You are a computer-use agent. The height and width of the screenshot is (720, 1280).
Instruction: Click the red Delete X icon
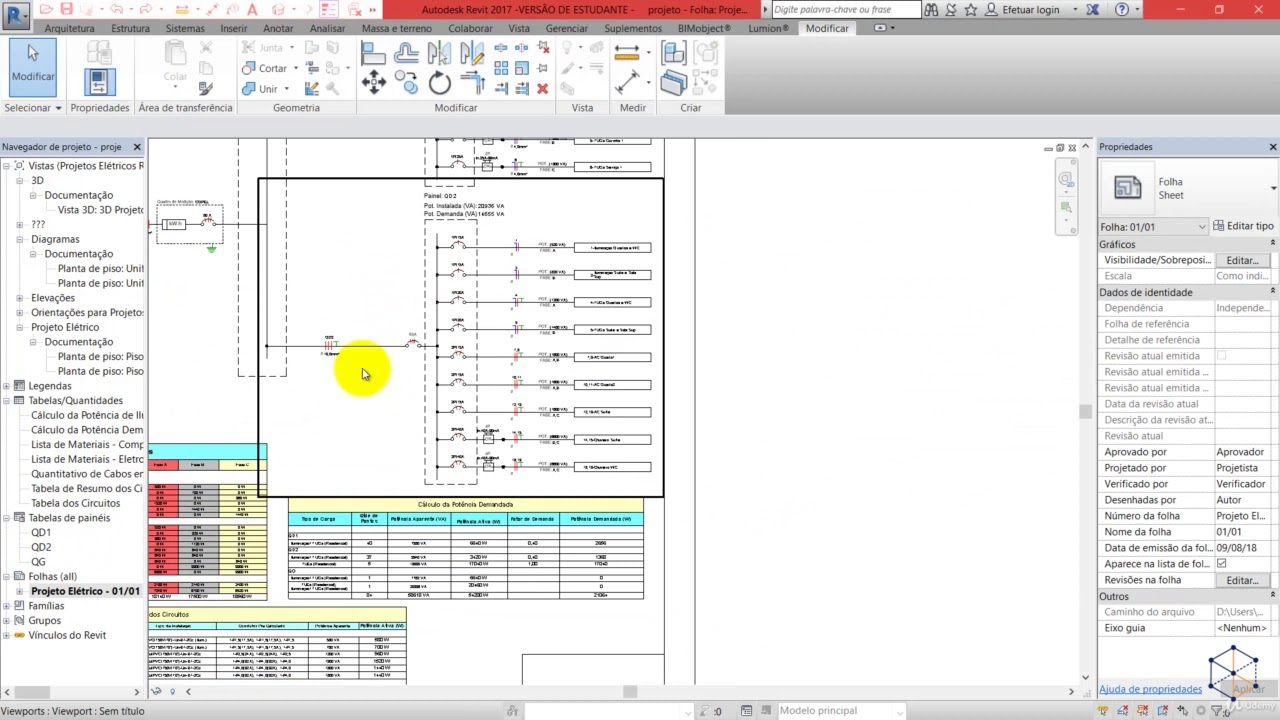pyautogui.click(x=543, y=89)
